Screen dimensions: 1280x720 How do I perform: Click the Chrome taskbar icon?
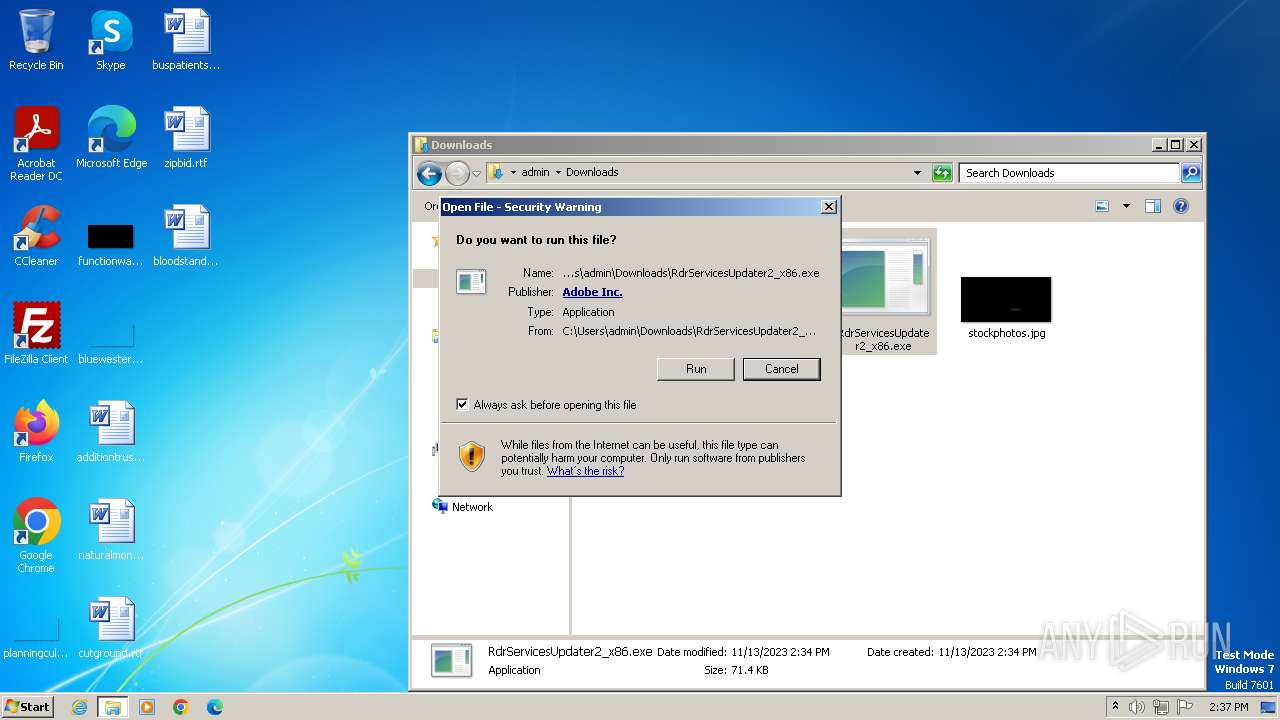click(x=181, y=707)
